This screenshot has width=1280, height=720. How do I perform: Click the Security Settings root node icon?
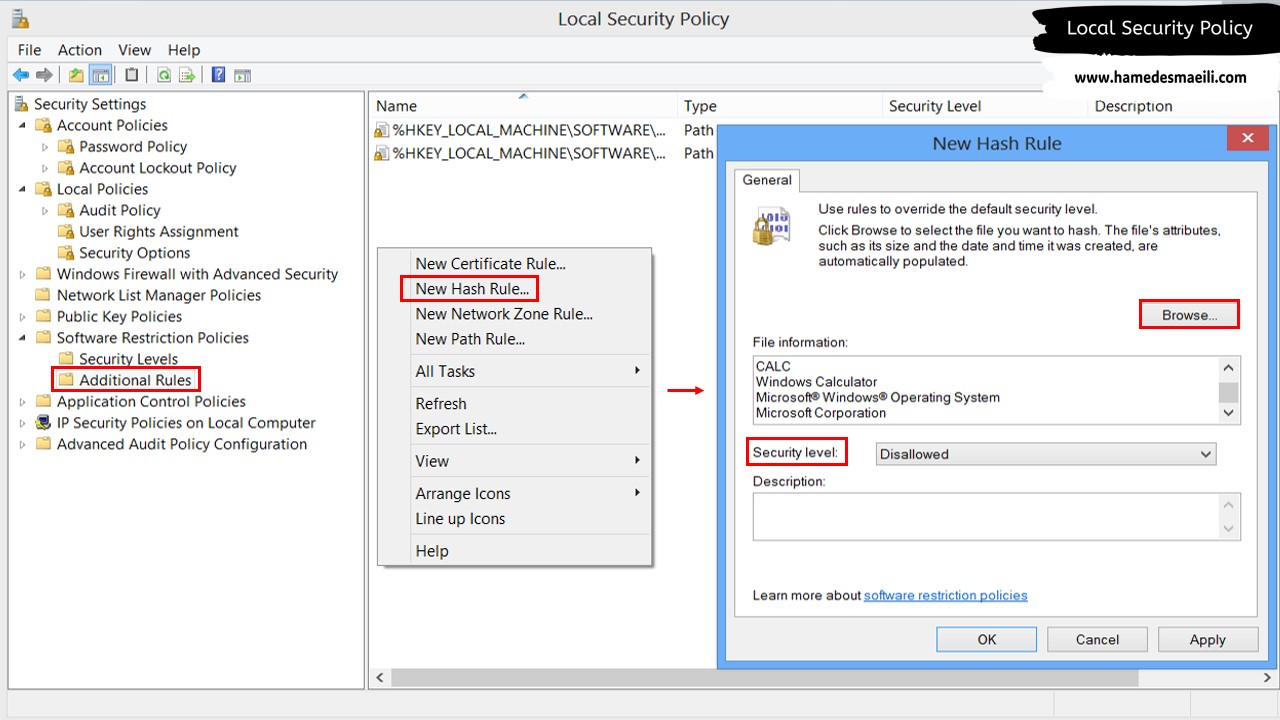[x=22, y=104]
